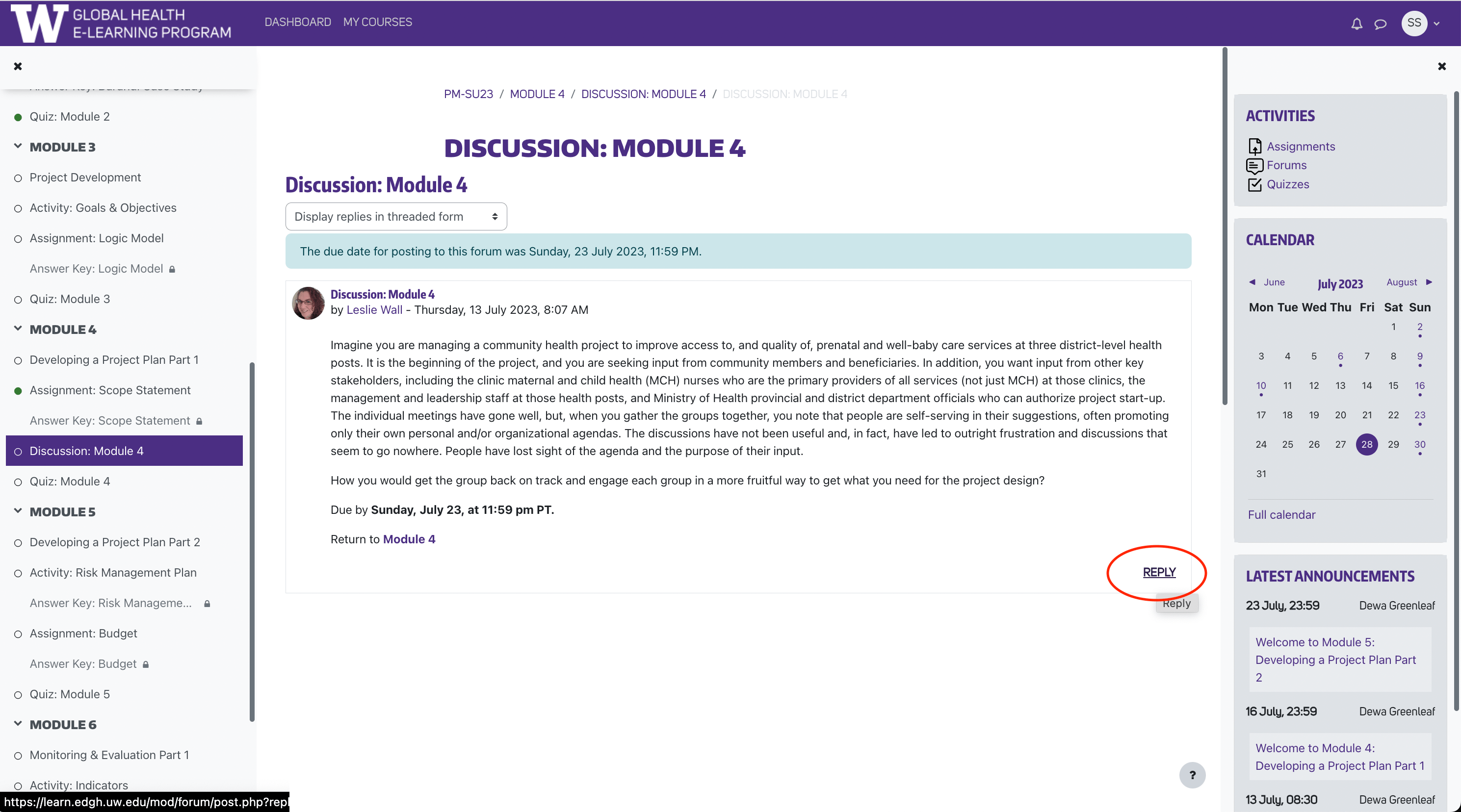Toggle completion circle for Project Development
The height and width of the screenshot is (812, 1461).
tap(18, 178)
